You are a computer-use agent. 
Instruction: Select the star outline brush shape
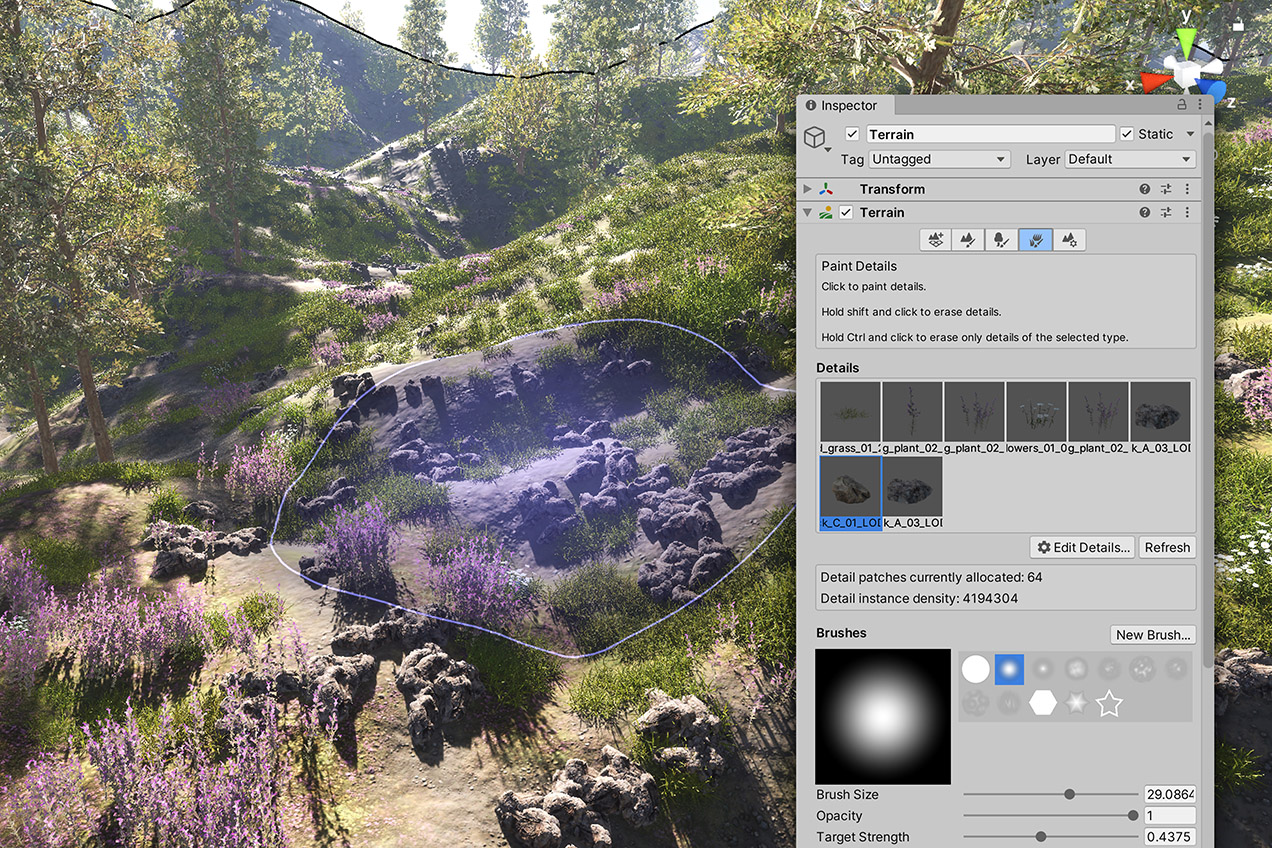[1109, 703]
